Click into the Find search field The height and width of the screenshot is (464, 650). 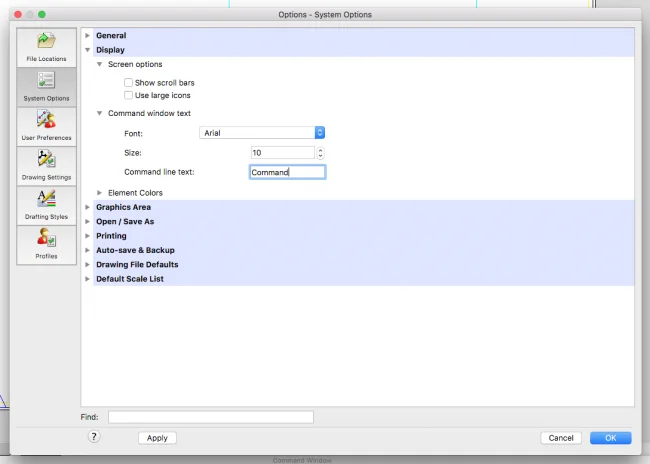(210, 417)
